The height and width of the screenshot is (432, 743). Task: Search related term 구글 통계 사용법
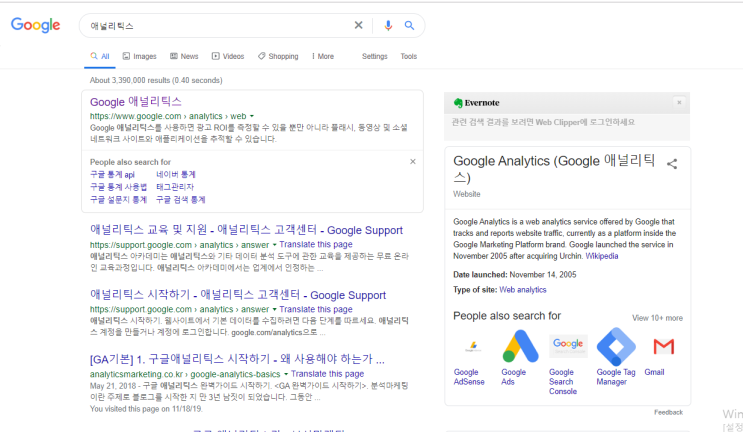click(x=118, y=187)
